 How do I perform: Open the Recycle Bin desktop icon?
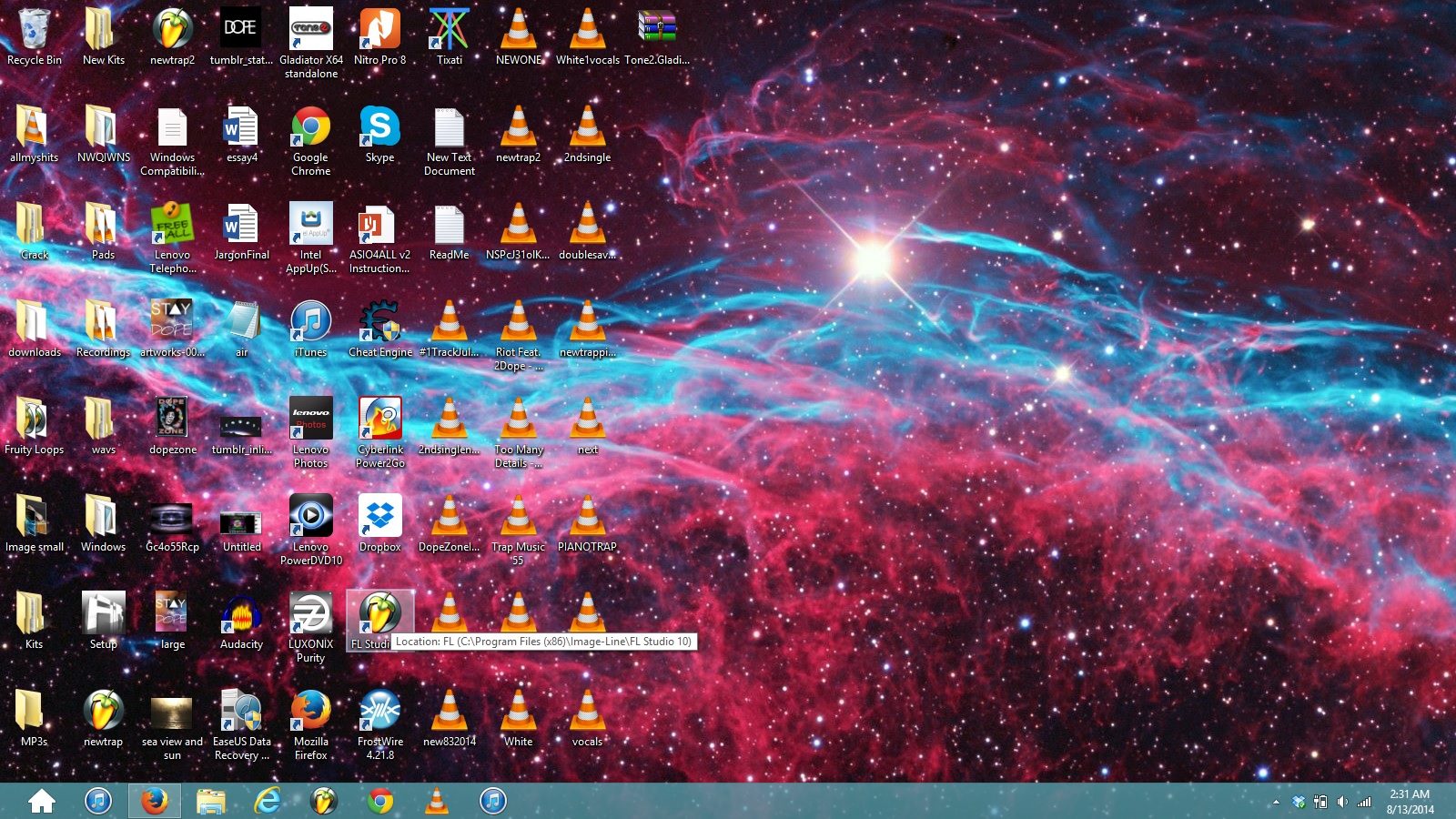[34, 32]
